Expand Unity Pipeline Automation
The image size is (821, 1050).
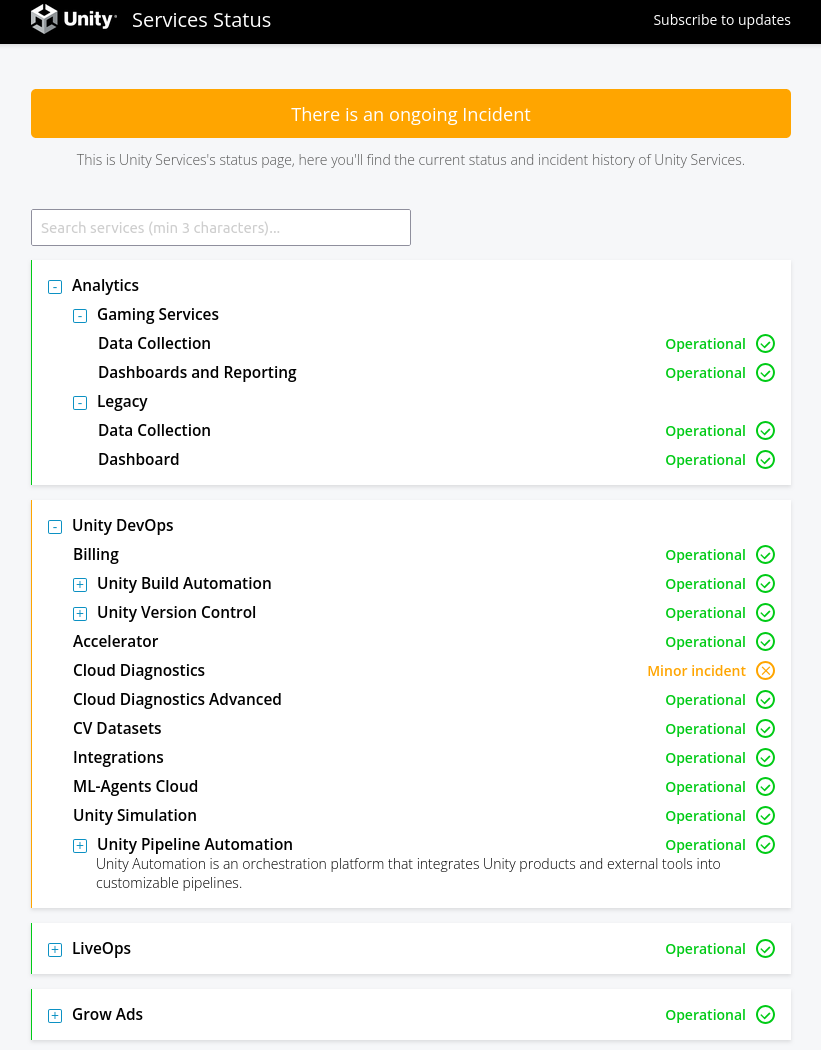point(80,846)
